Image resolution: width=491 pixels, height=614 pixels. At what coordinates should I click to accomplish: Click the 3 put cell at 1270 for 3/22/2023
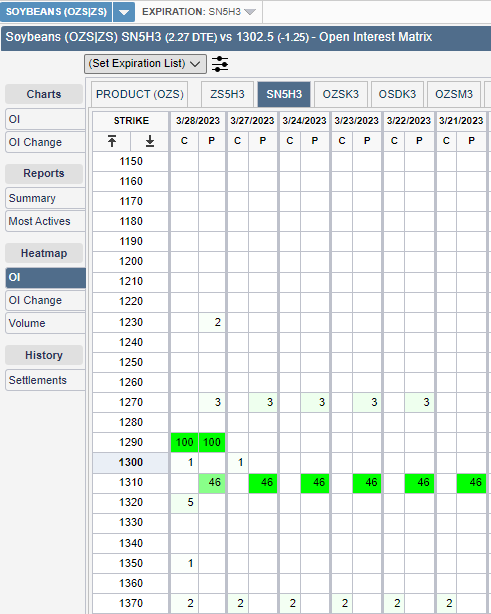tap(419, 402)
